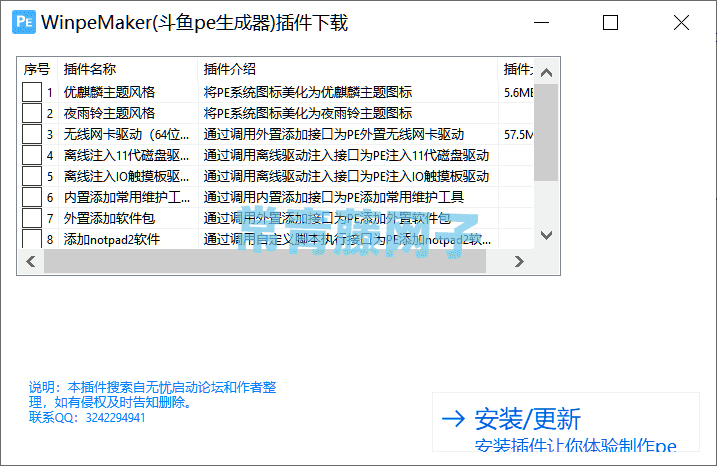Screen dimensions: 717x466
Task: Select plugin name 外置添加软件包
Action: coord(109,219)
